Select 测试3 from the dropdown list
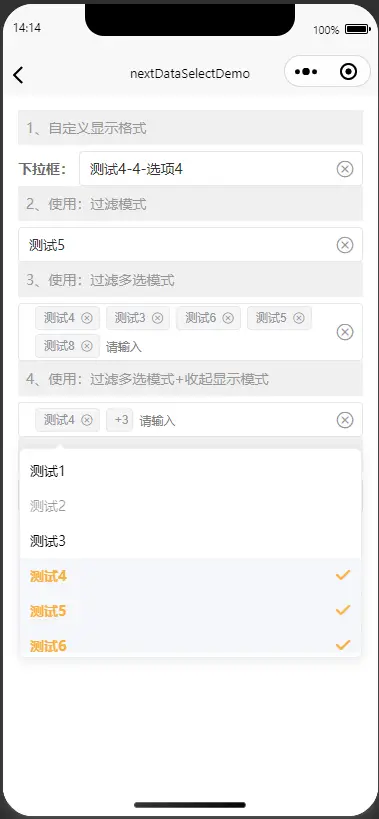This screenshot has width=379, height=819. [x=190, y=541]
